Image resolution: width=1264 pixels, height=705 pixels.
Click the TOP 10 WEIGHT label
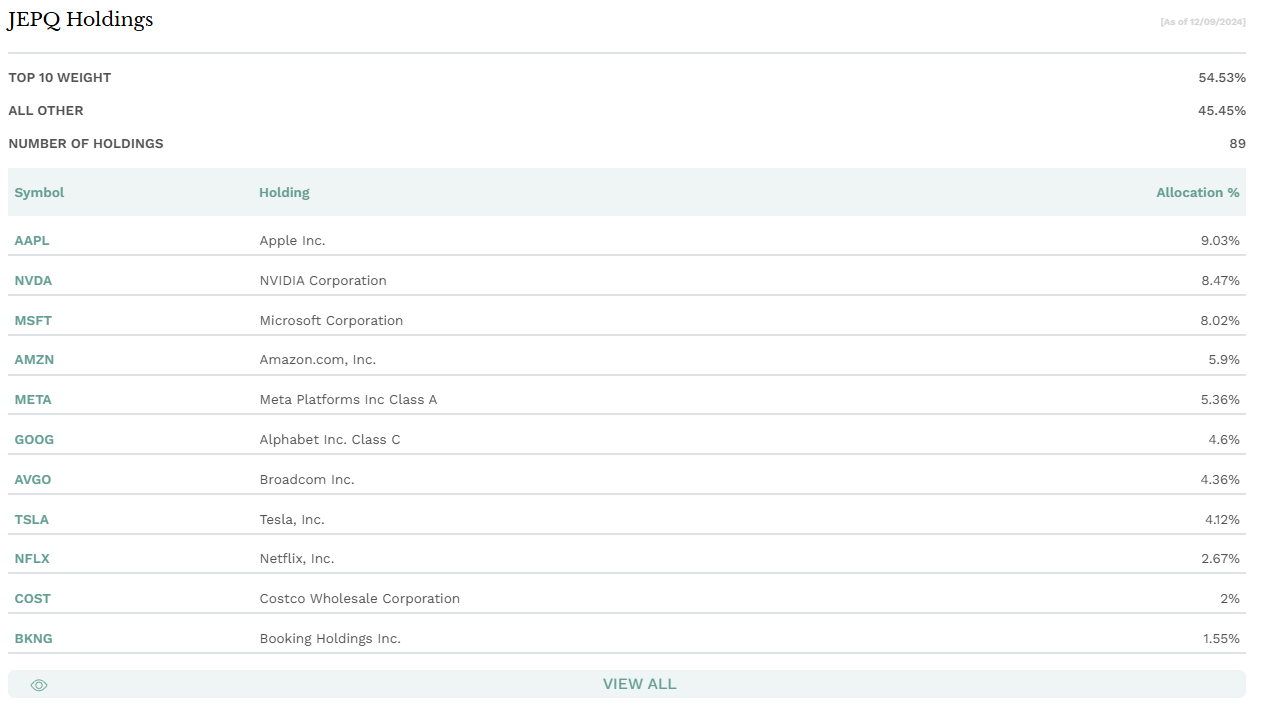[60, 78]
